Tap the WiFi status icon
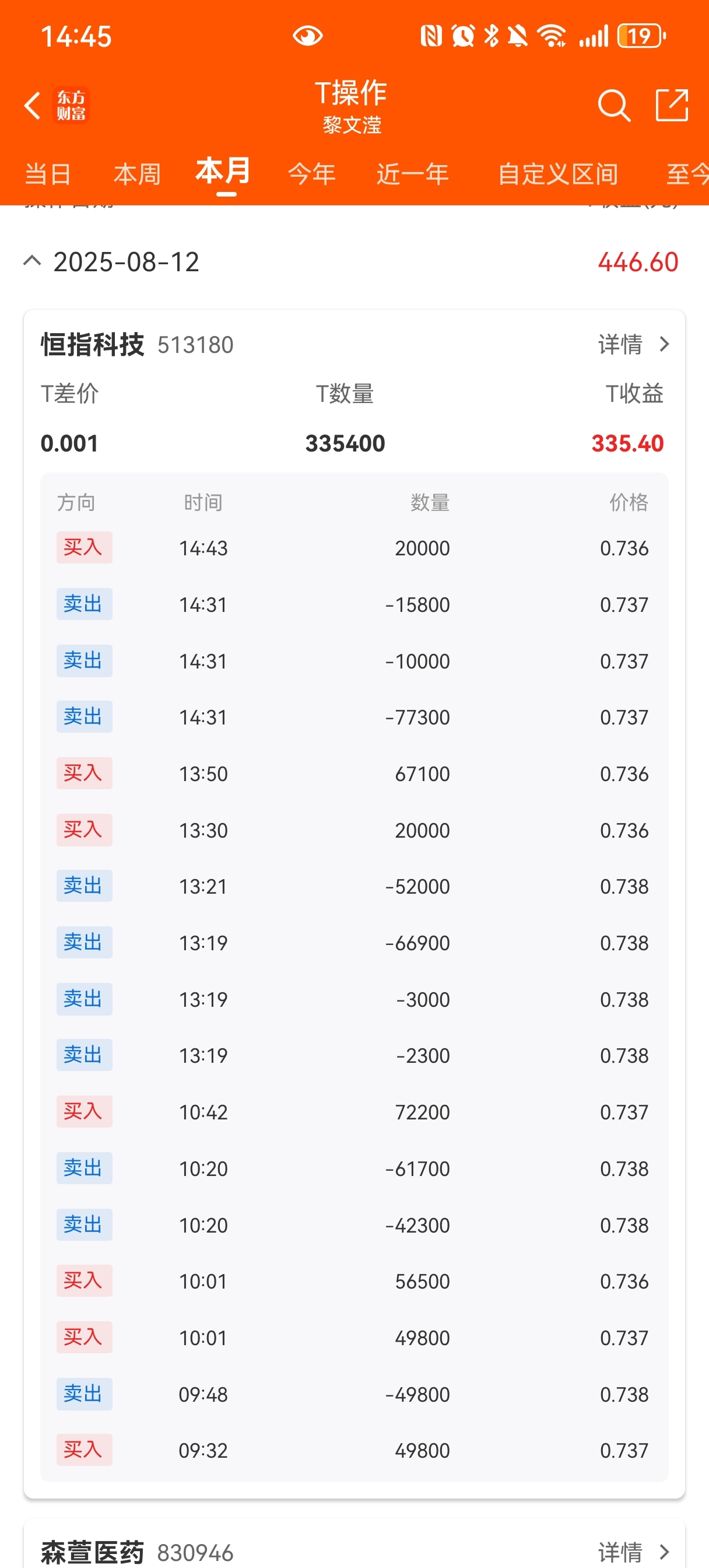709x1568 pixels. (x=552, y=36)
